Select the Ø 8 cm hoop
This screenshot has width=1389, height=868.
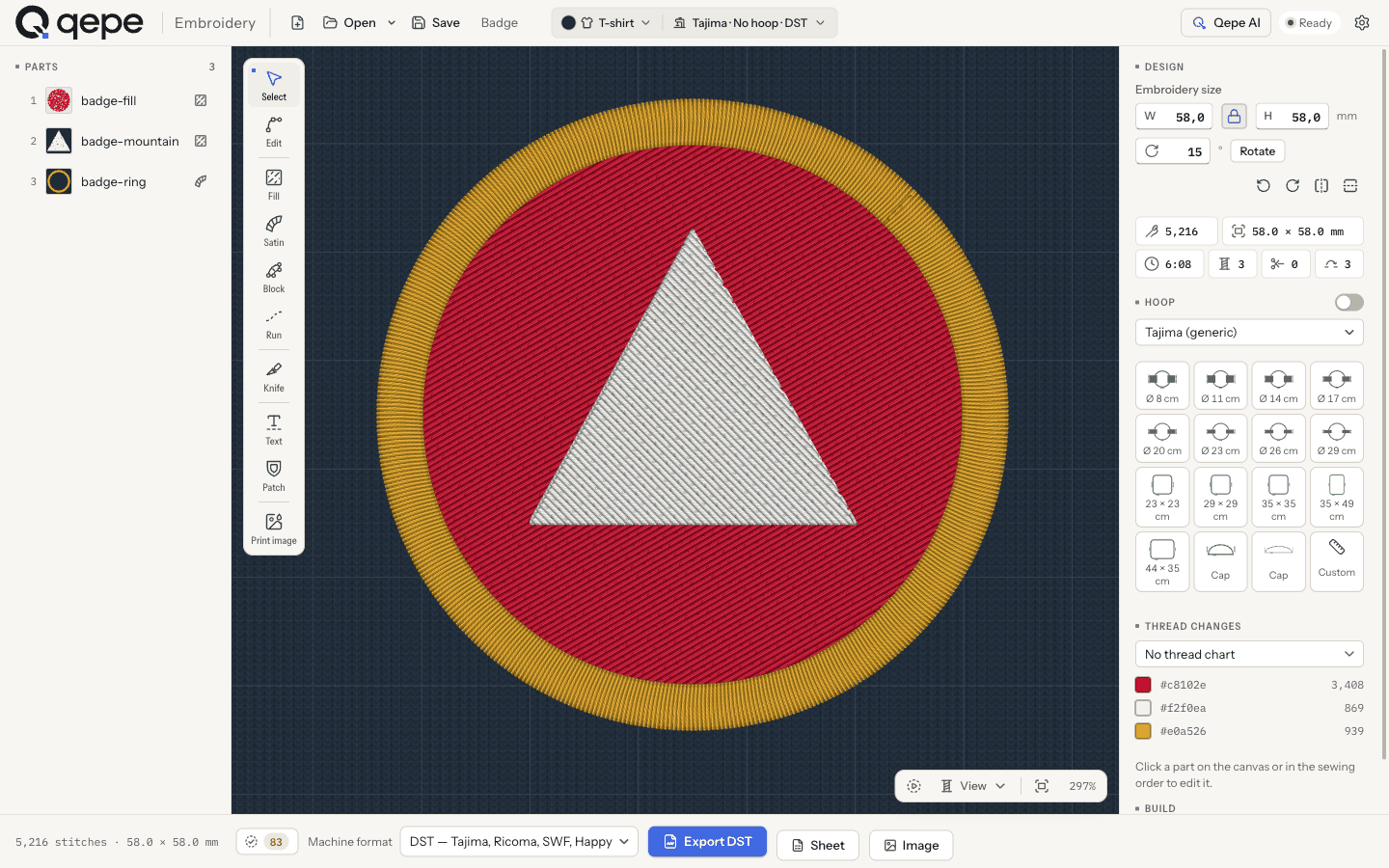1162,386
